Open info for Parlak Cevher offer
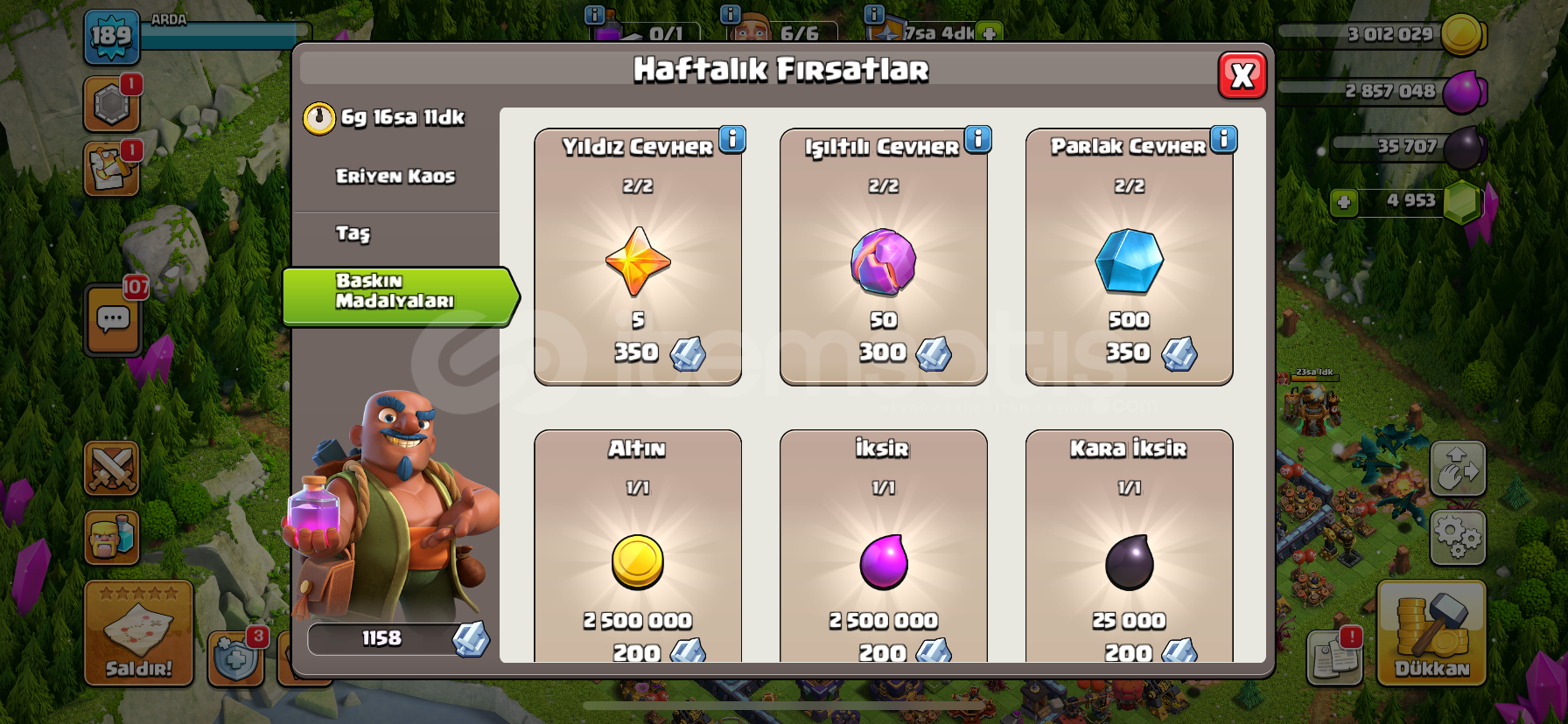This screenshot has height=724, width=1568. click(1224, 139)
